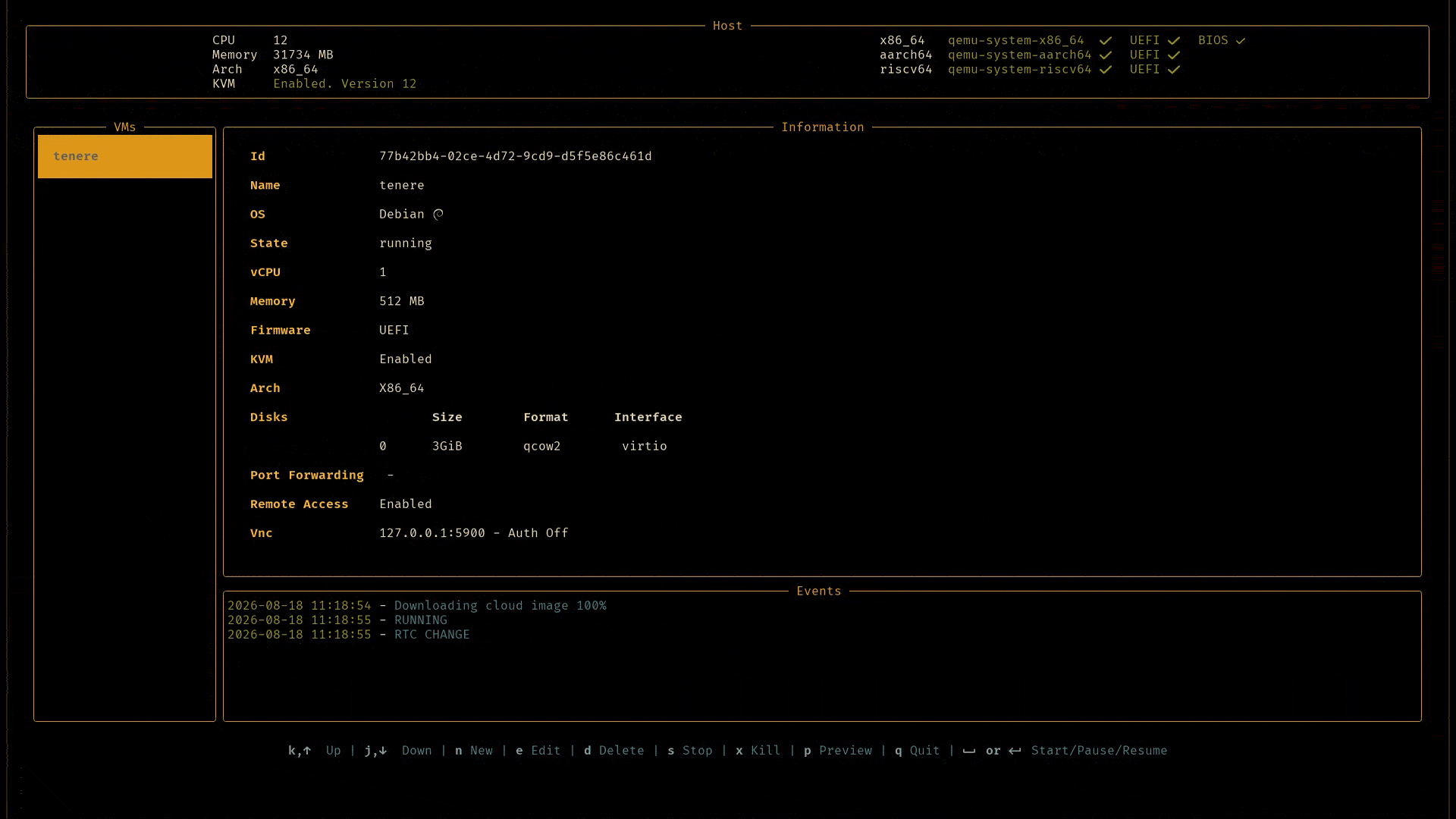Click the Down shortcut label
The height and width of the screenshot is (819, 1456).
(417, 751)
